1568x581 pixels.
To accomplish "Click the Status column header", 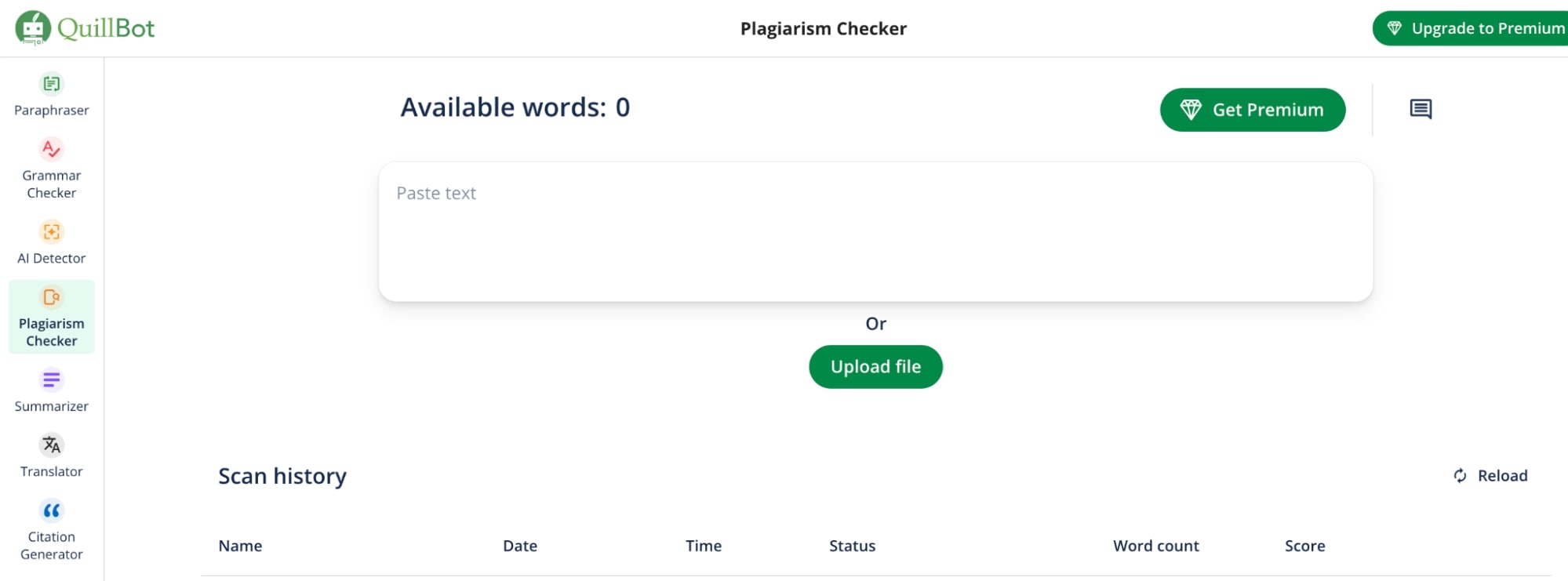I will 852,546.
